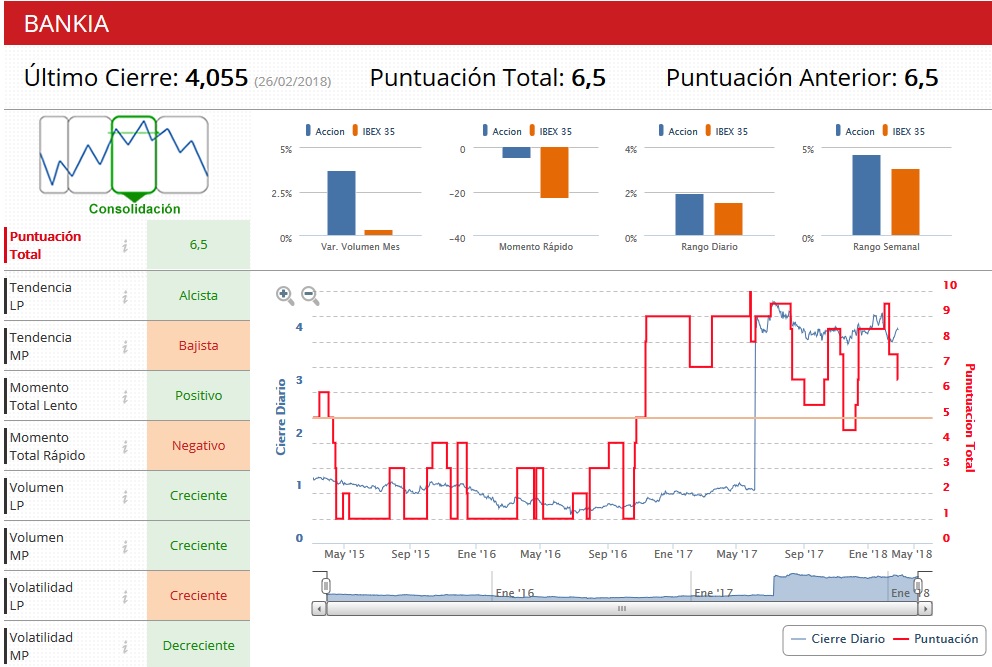The image size is (992, 667).
Task: Click the Ene '17 axis label on main chart
Action: (673, 554)
